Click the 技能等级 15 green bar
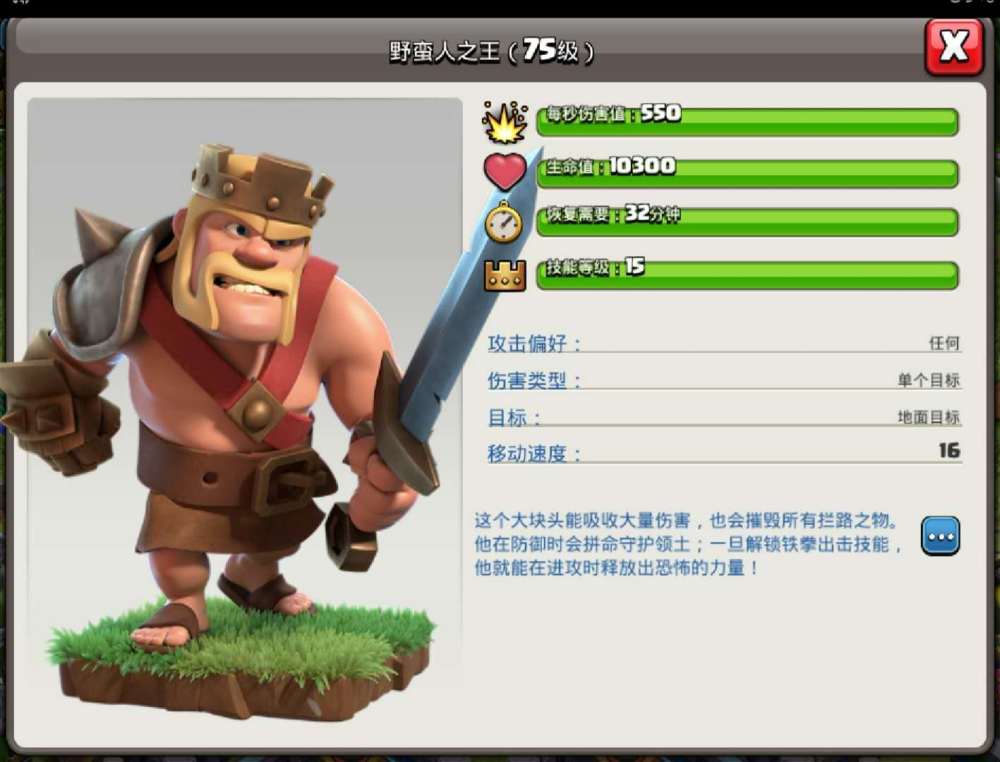Image resolution: width=1000 pixels, height=762 pixels. tap(747, 275)
